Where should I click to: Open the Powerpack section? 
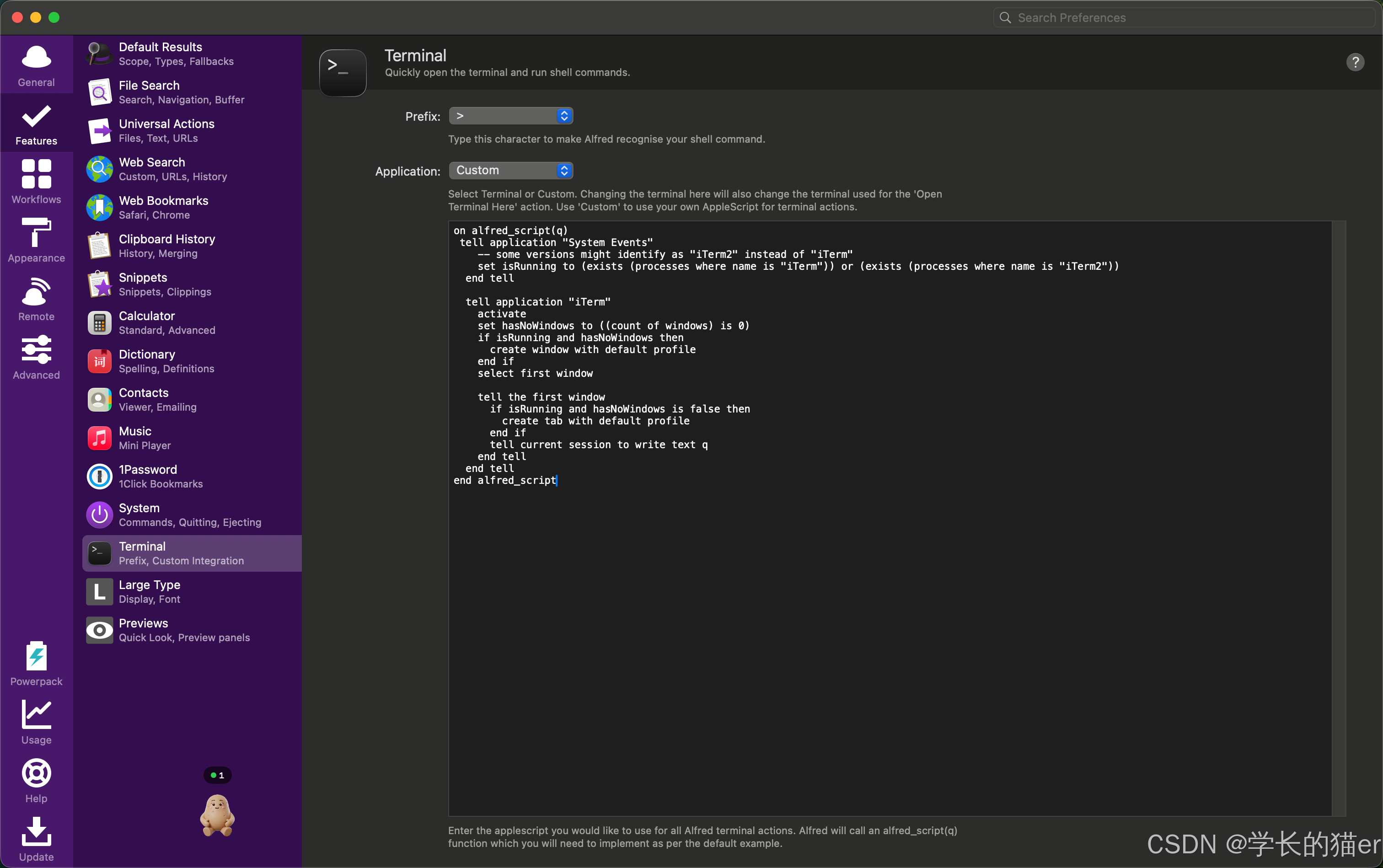click(x=36, y=664)
